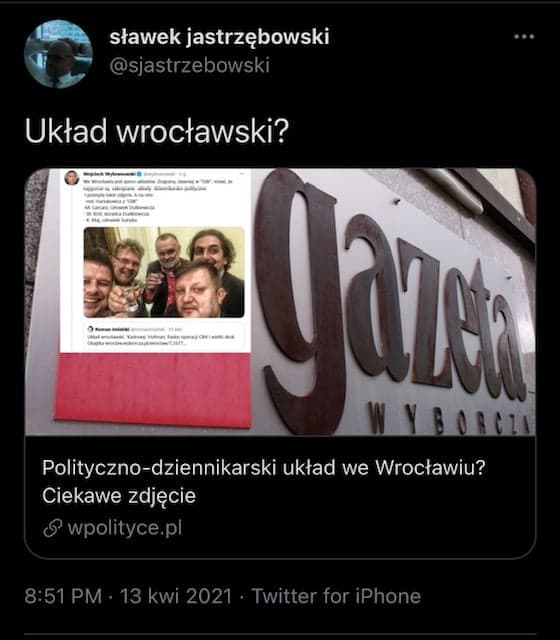Click the blue verified badge in embedded tweet
Screen dimensions: 560x640
(139, 174)
